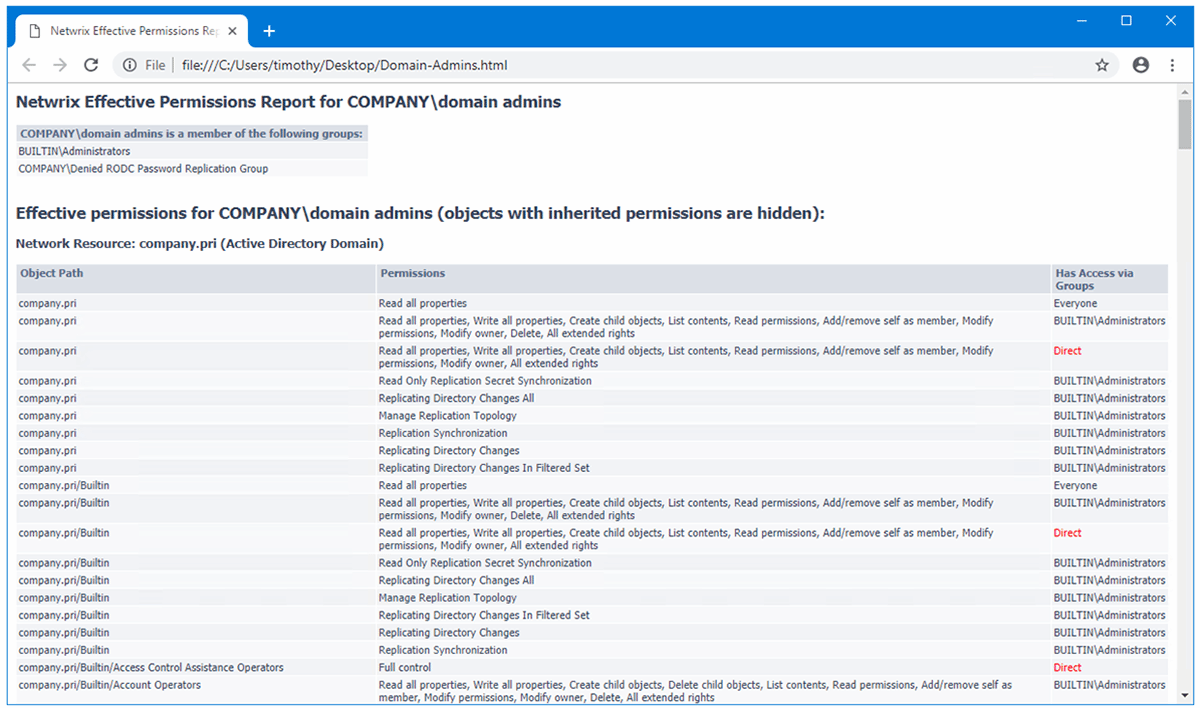The width and height of the screenshot is (1200, 708).
Task: Bookmark this report using the star icon
Action: (x=1102, y=64)
